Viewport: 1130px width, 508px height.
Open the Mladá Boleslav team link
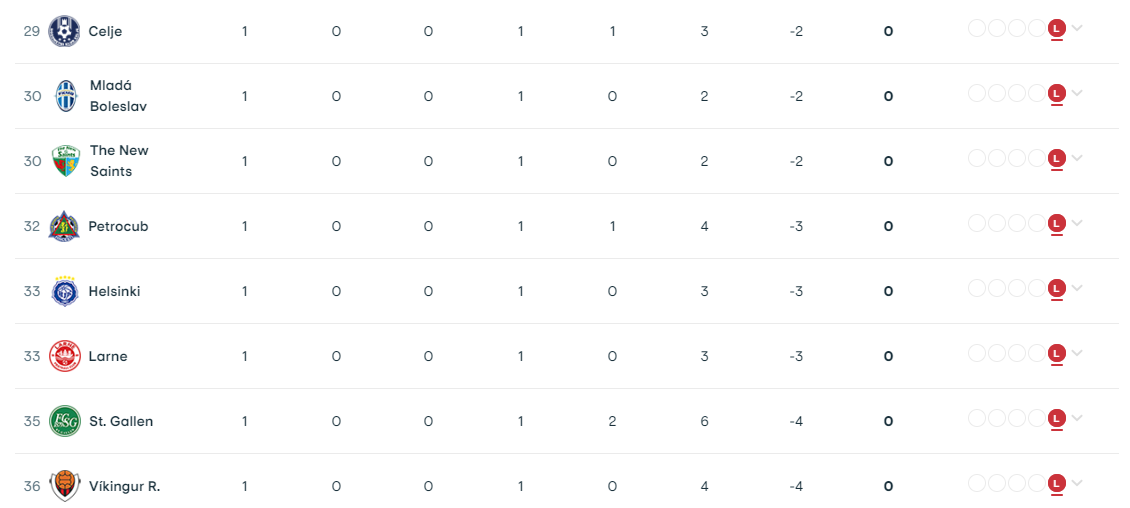tap(118, 96)
